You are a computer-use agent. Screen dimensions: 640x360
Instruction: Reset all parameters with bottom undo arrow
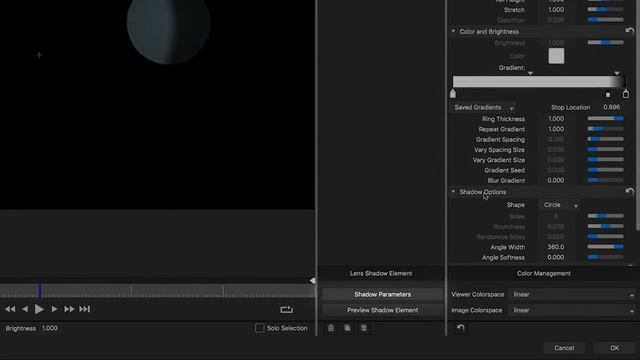pyautogui.click(x=461, y=328)
